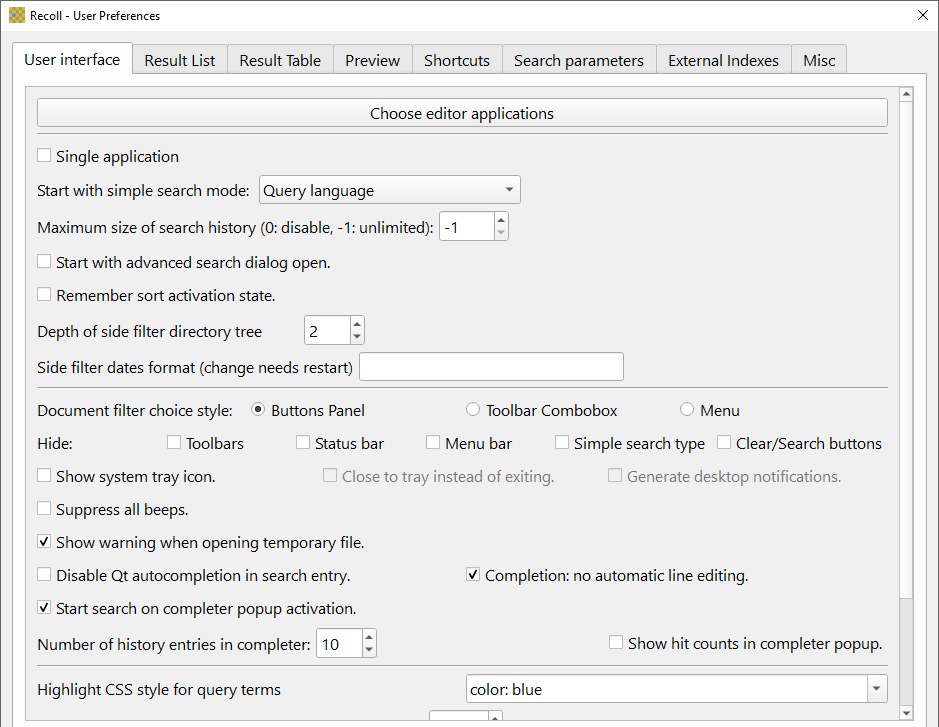Open the Search parameters tab
Viewport: 939px width, 727px height.
(x=578, y=60)
